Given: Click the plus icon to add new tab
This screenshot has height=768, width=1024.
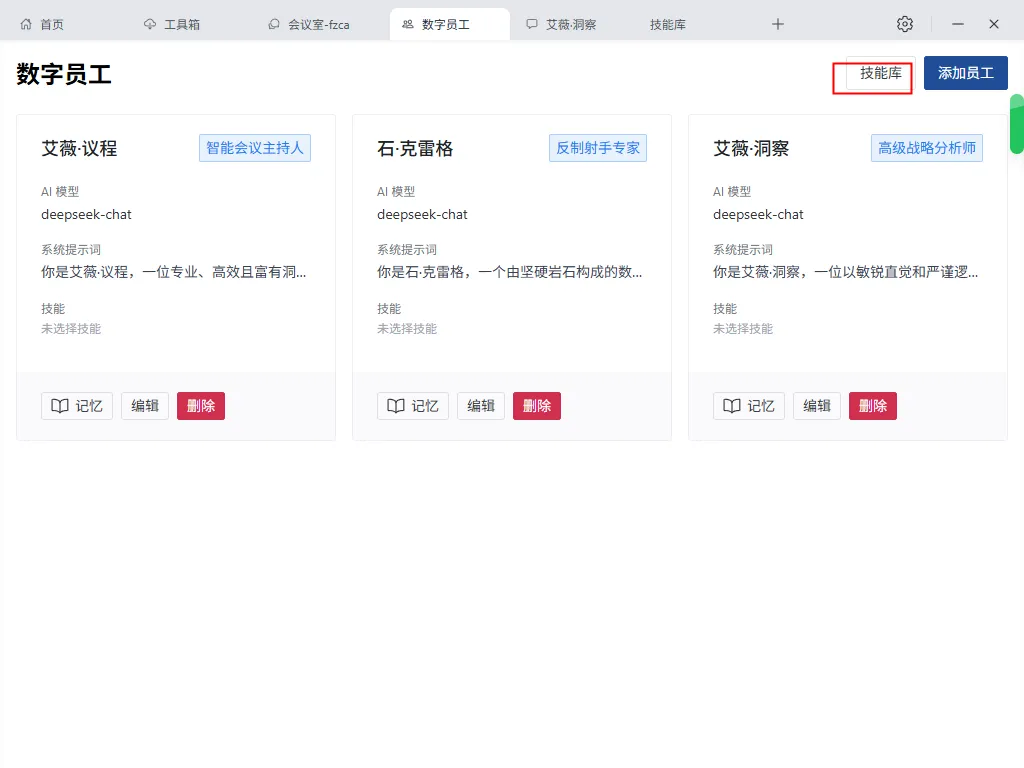Looking at the screenshot, I should pos(778,23).
